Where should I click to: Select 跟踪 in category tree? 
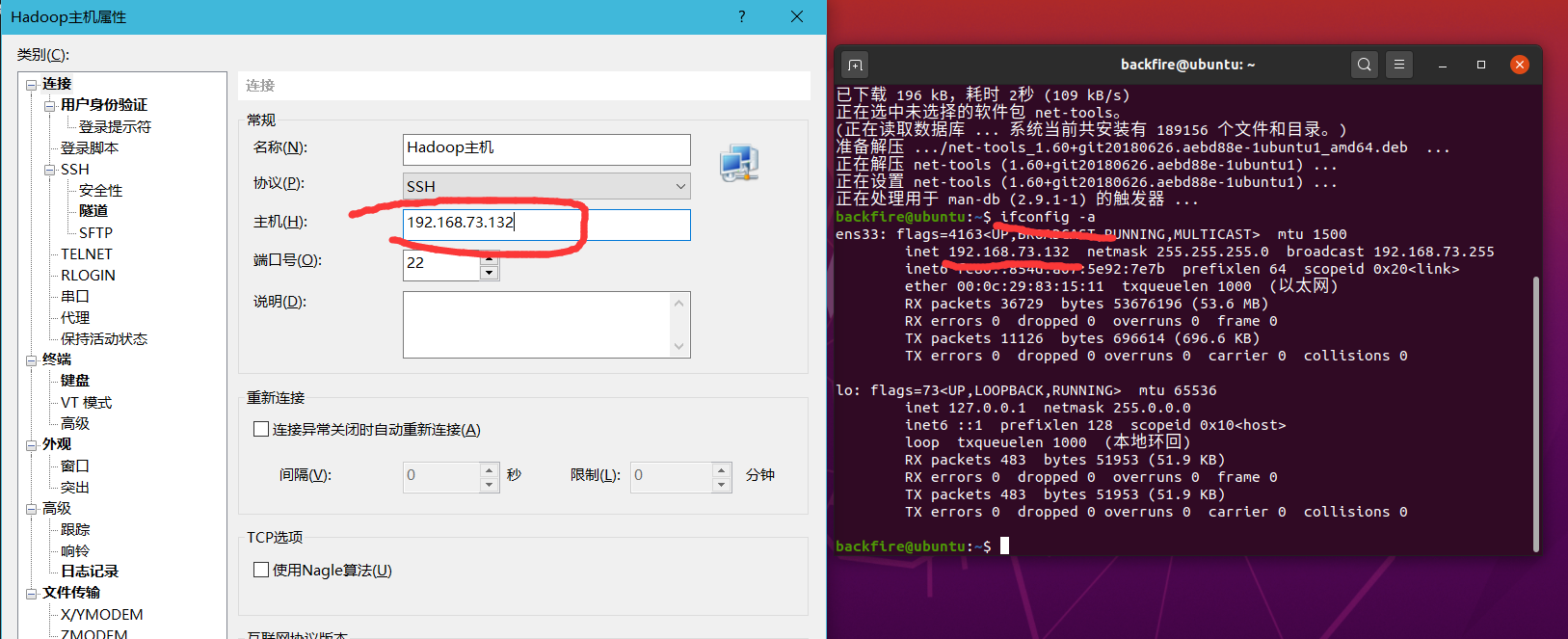pos(75,530)
